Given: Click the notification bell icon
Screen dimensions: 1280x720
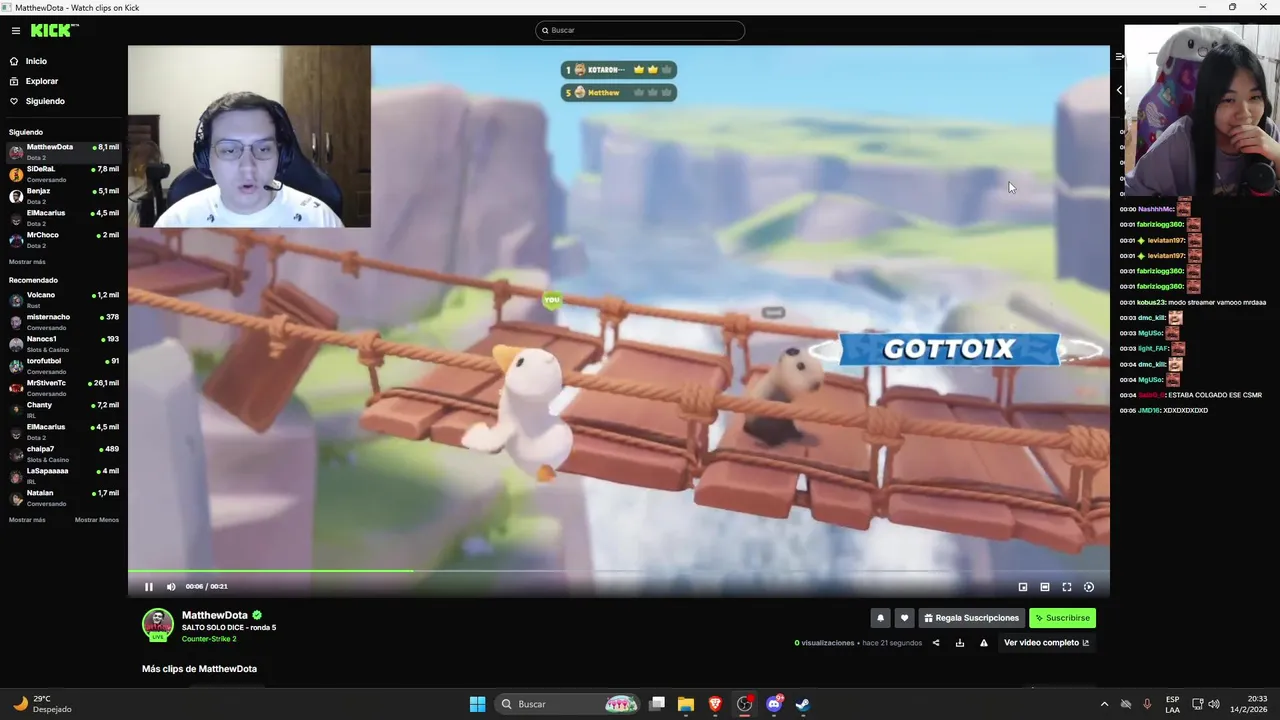Looking at the screenshot, I should [x=880, y=618].
